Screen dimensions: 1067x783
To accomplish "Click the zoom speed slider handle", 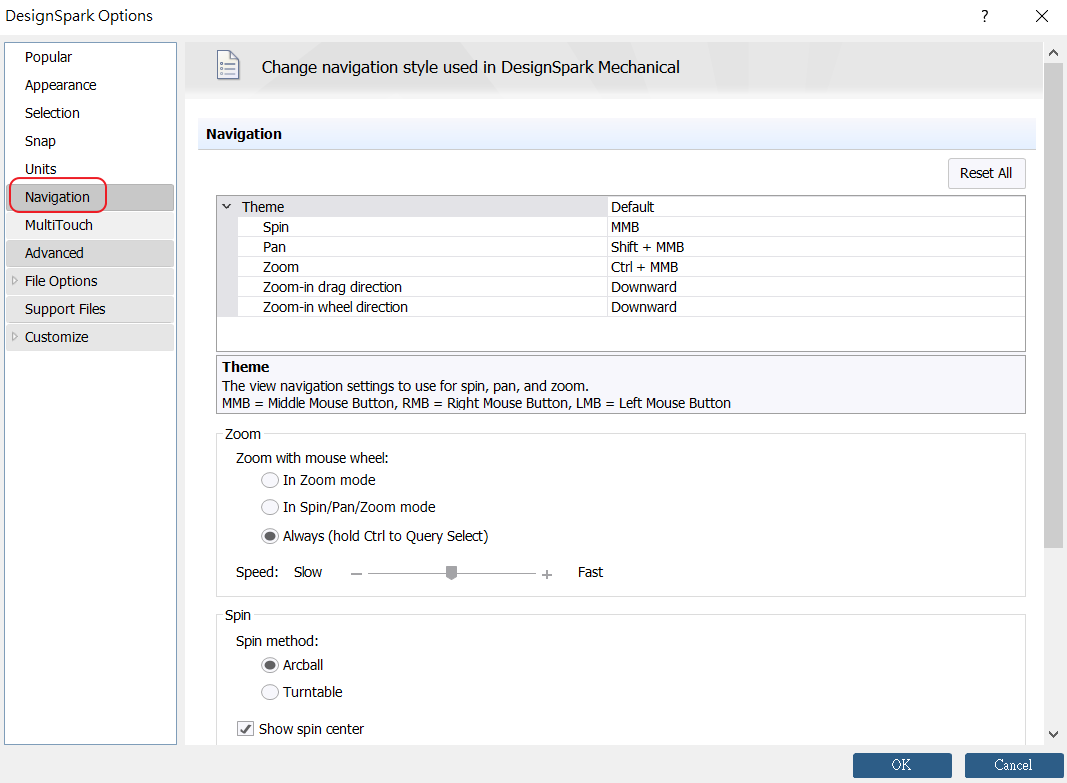I will pyautogui.click(x=451, y=573).
